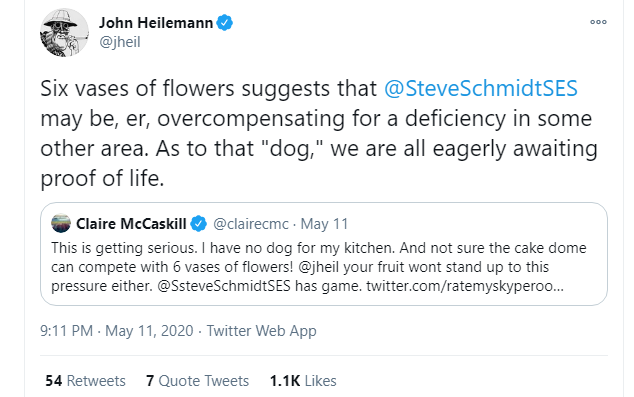Open the quoted Claire McCaskill tweet text
Image resolution: width=634 pixels, height=397 pixels.
click(319, 267)
